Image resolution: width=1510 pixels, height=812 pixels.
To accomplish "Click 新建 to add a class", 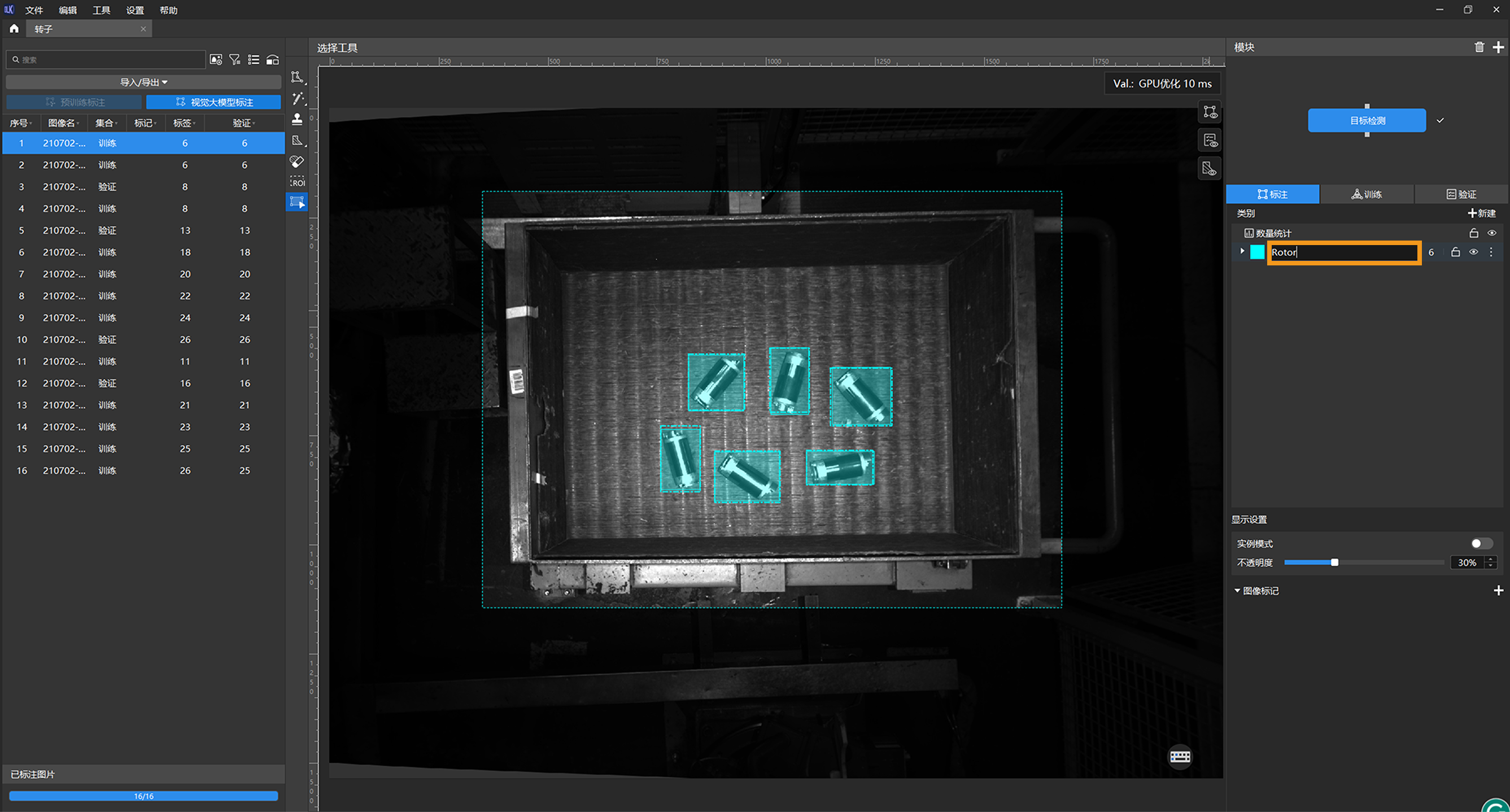I will tap(1481, 213).
